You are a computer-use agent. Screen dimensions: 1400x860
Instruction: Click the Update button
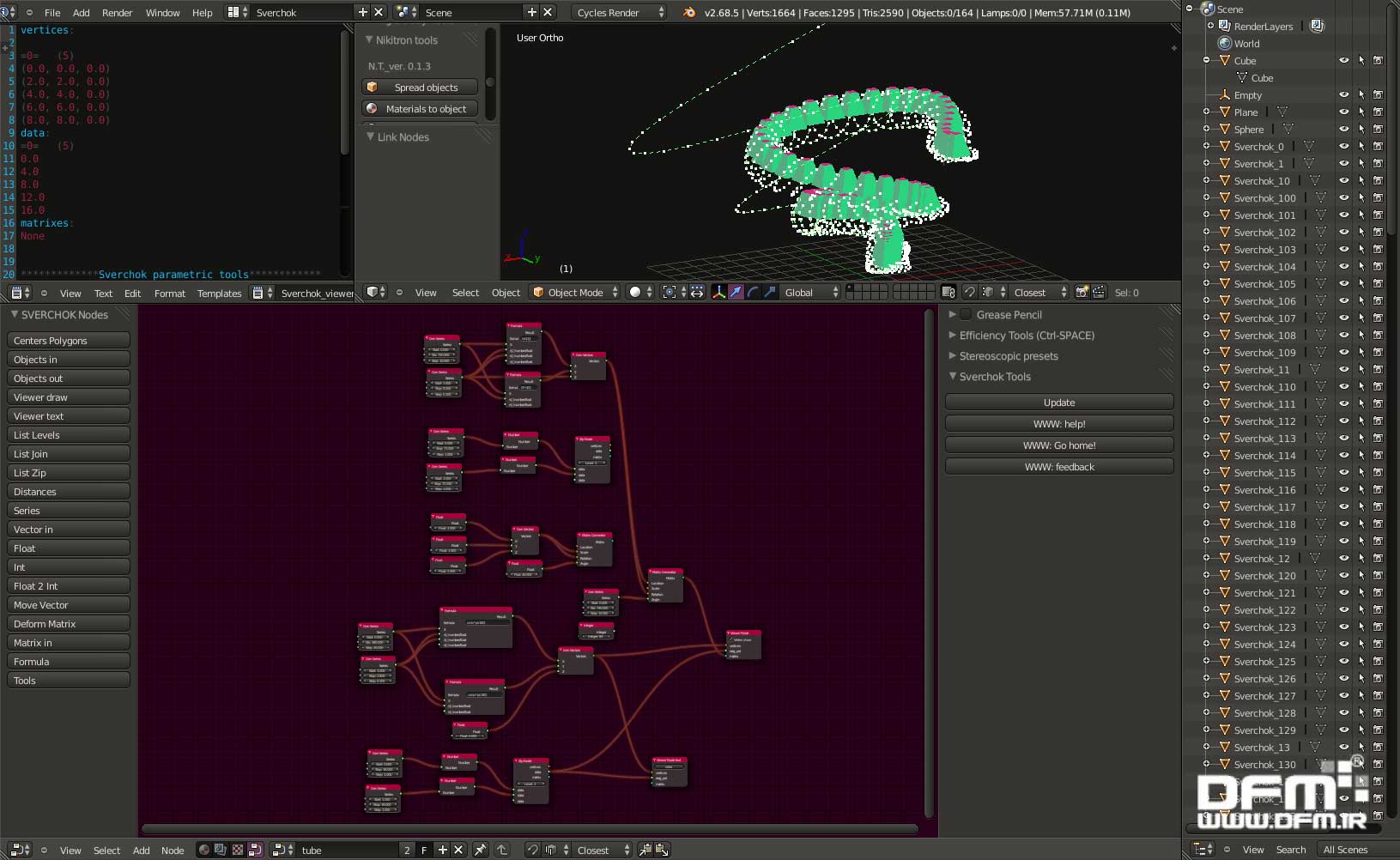click(1059, 402)
